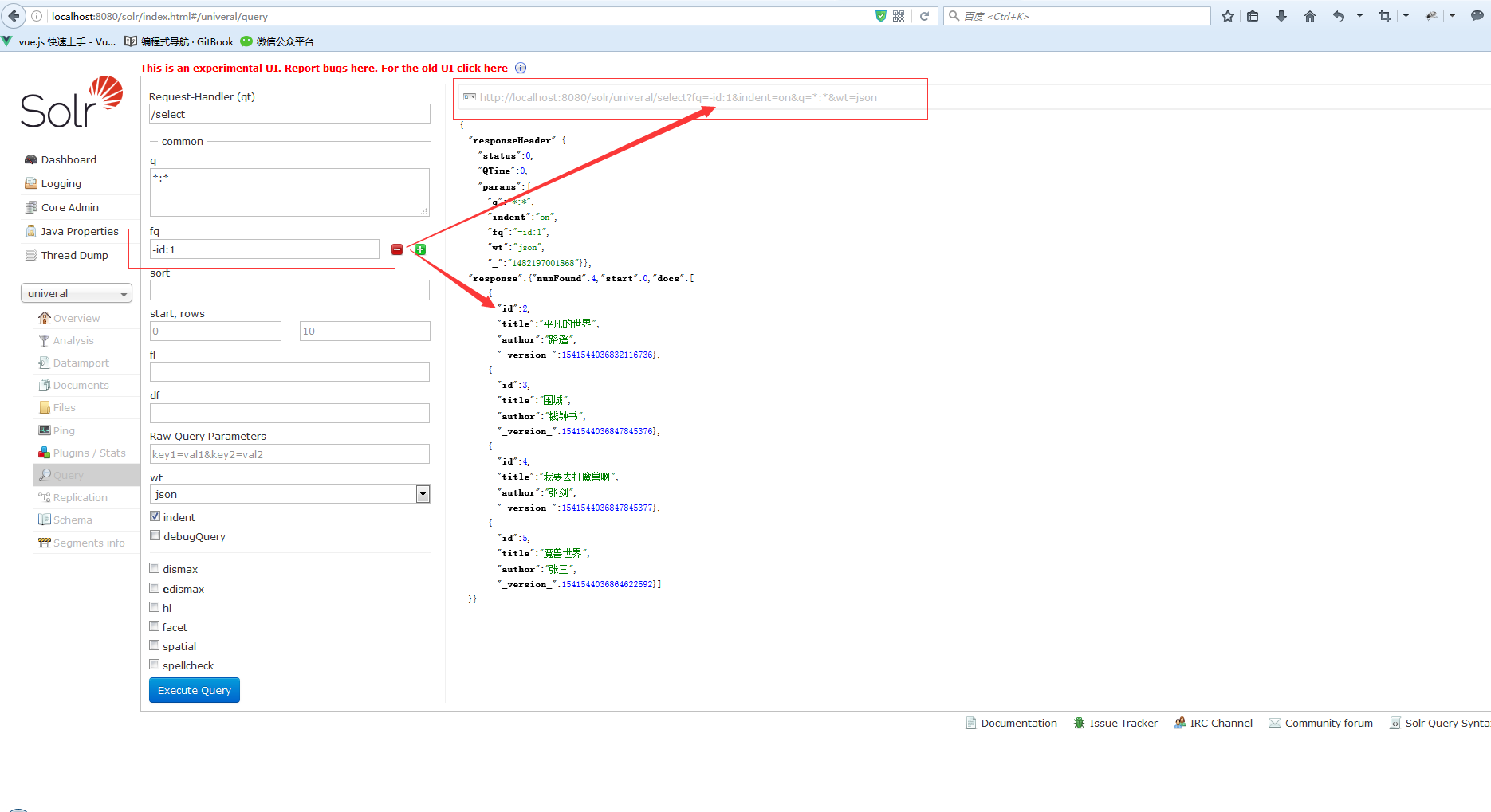Click the Request-Handler (qt) input field
The image size is (1491, 812).
click(x=289, y=114)
